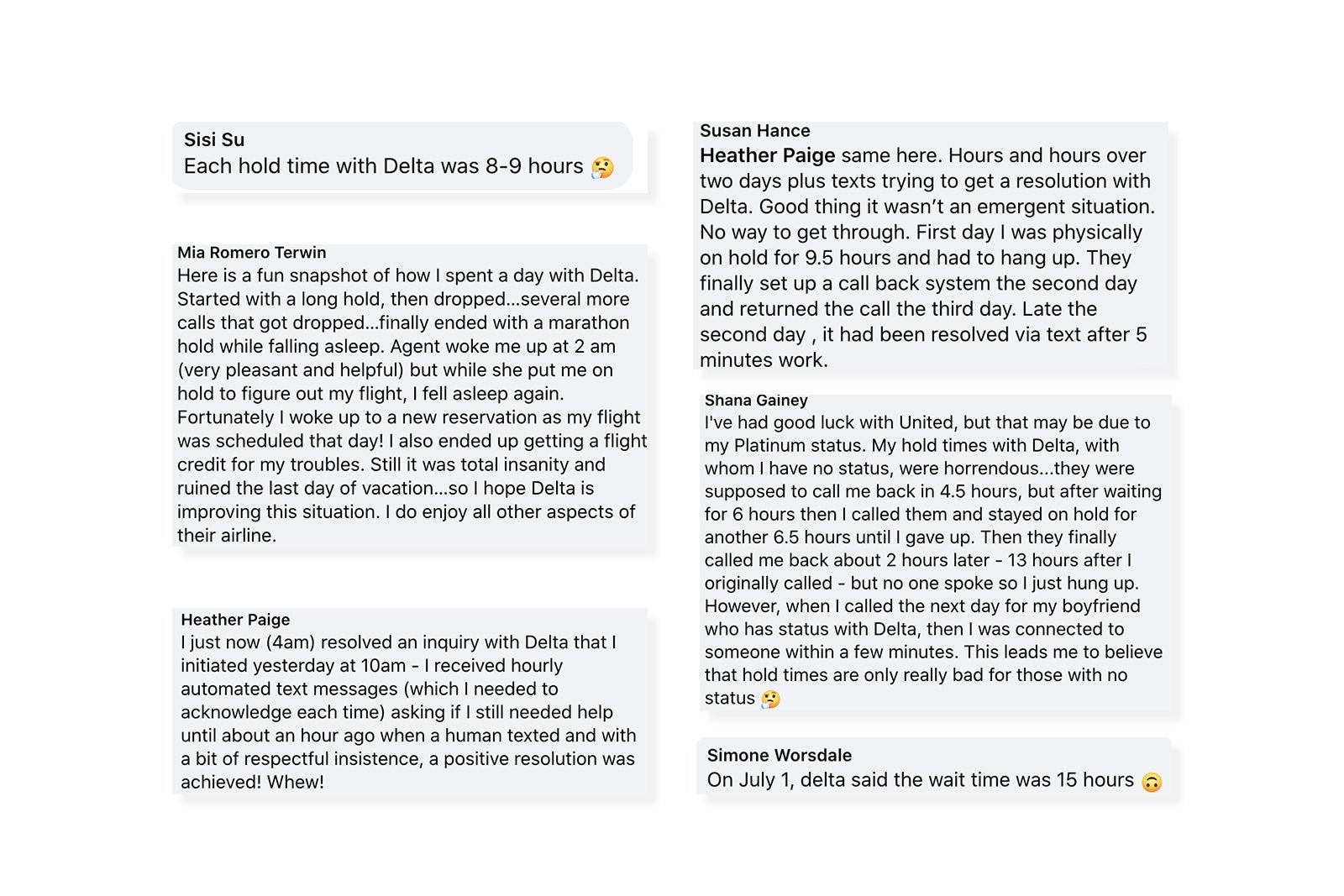
Task: Select Sisi Su's comment about 8-9 hour holds
Action: (x=383, y=166)
